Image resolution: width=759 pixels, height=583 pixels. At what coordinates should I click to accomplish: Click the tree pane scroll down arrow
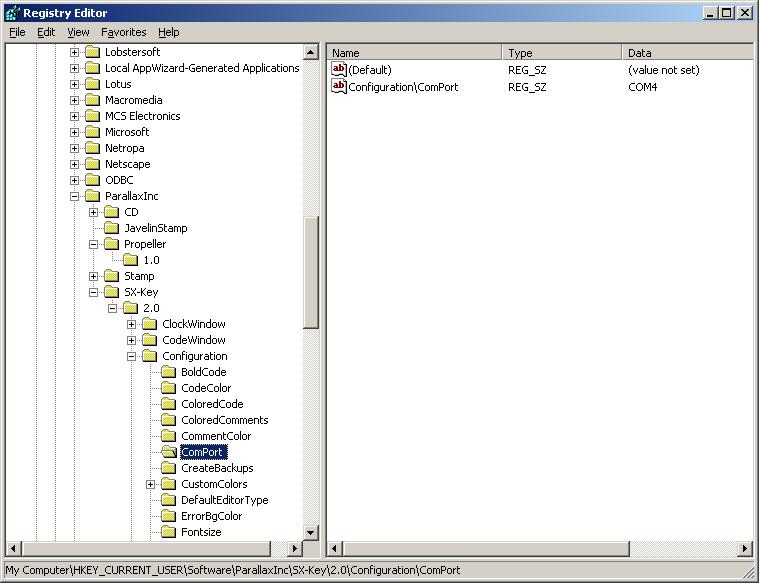tap(311, 533)
